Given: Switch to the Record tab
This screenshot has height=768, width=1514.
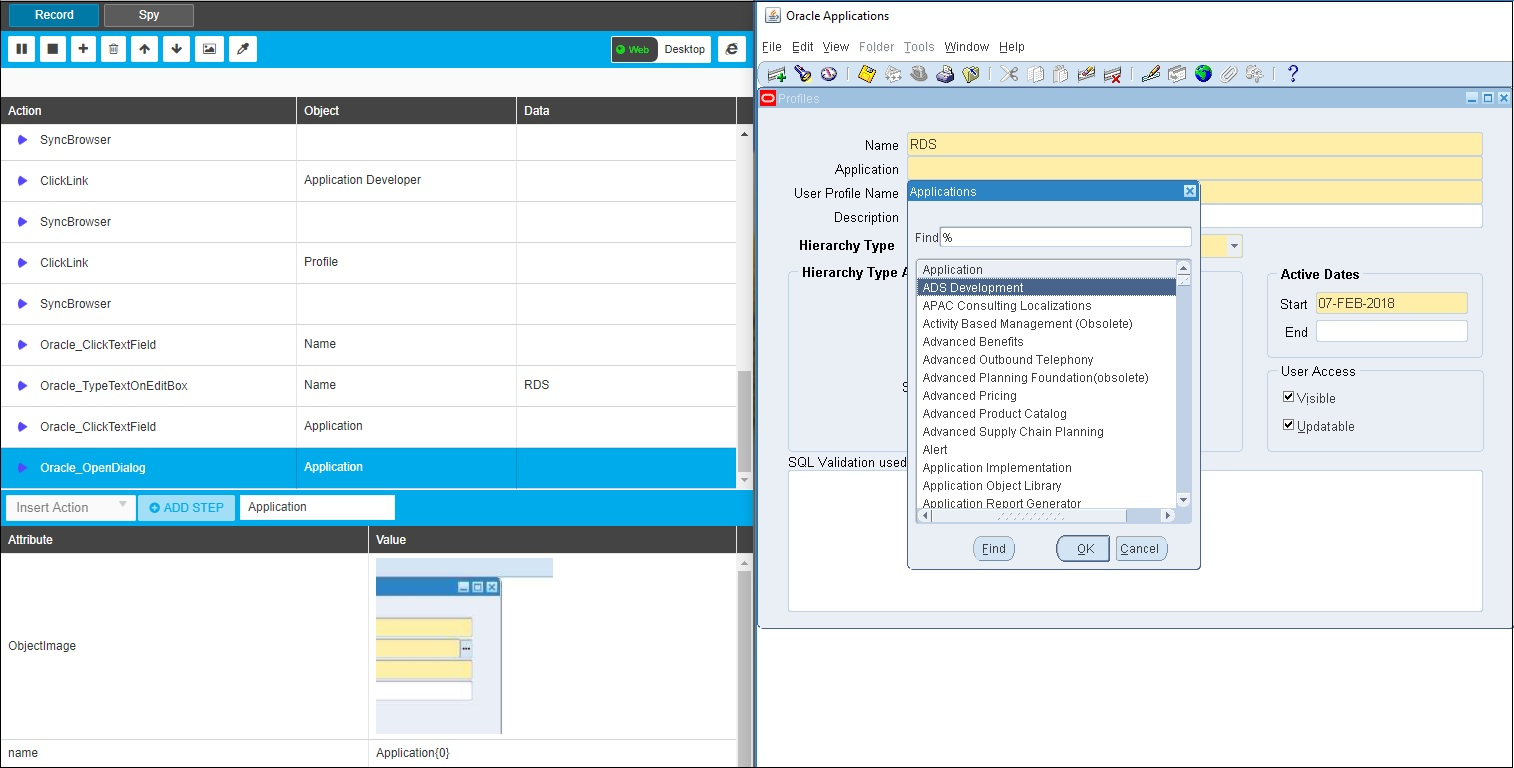Looking at the screenshot, I should tap(54, 15).
